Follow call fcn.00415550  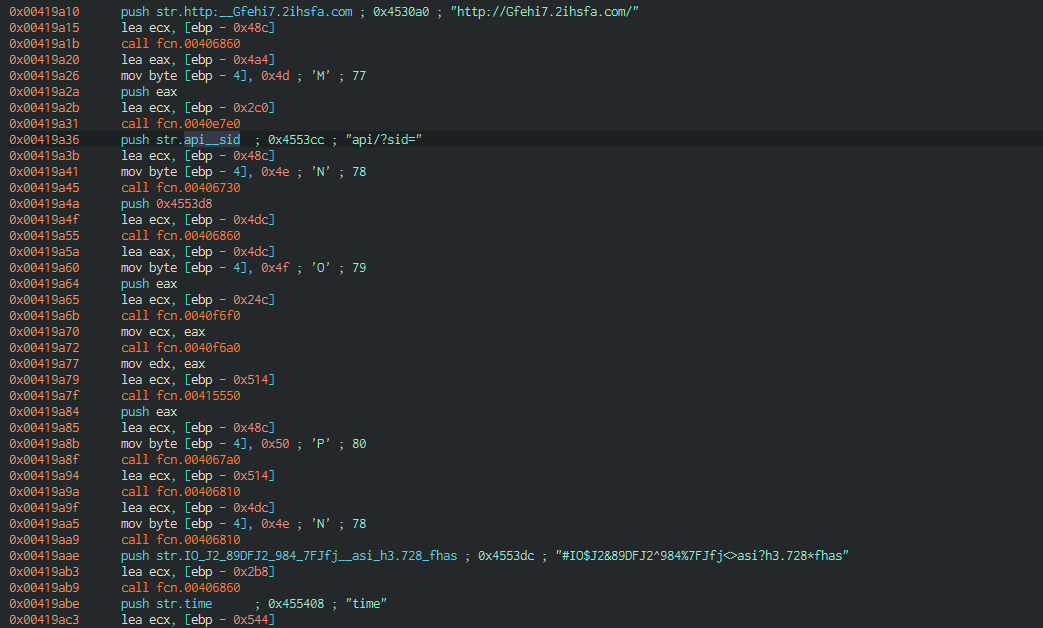[180, 394]
